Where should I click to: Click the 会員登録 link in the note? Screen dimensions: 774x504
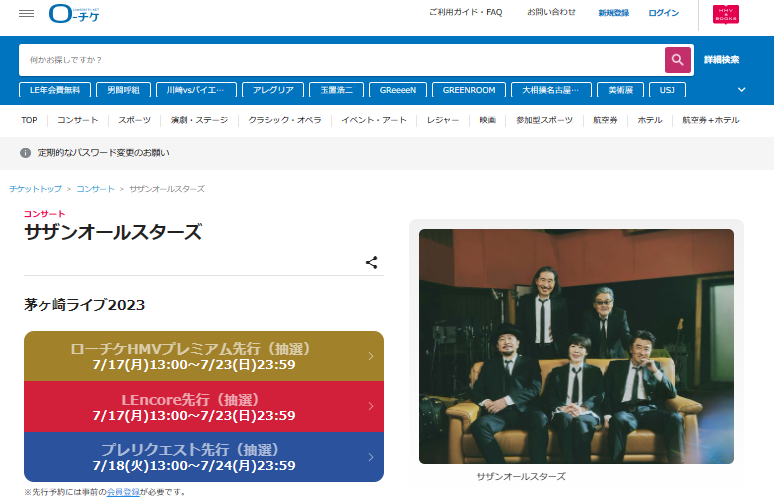pos(123,492)
